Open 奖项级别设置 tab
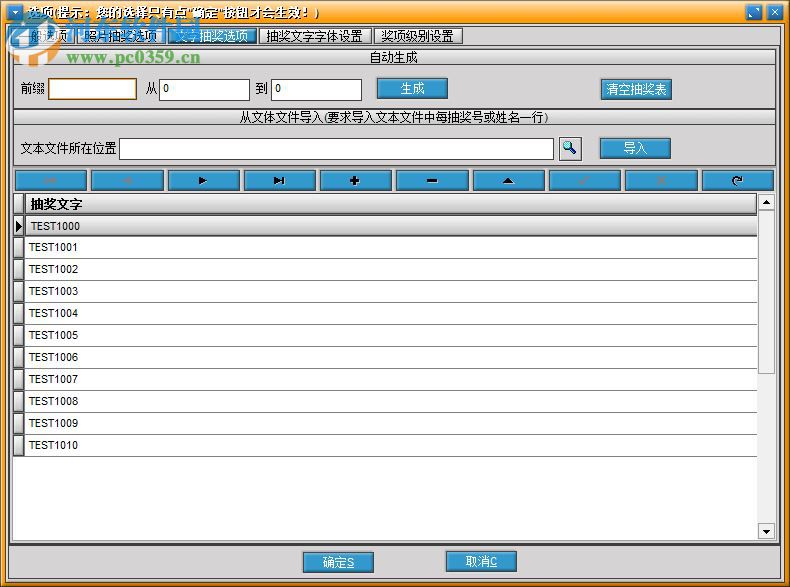 tap(418, 36)
